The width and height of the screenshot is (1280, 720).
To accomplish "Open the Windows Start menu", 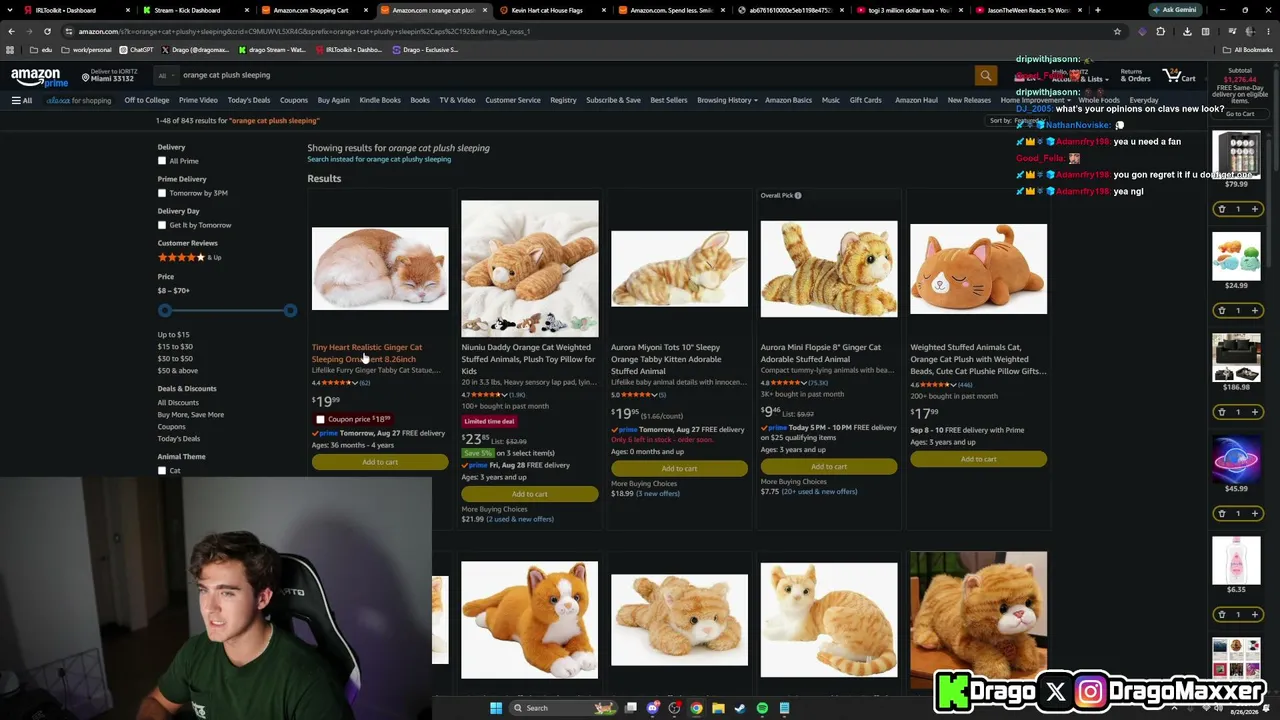I will point(496,708).
